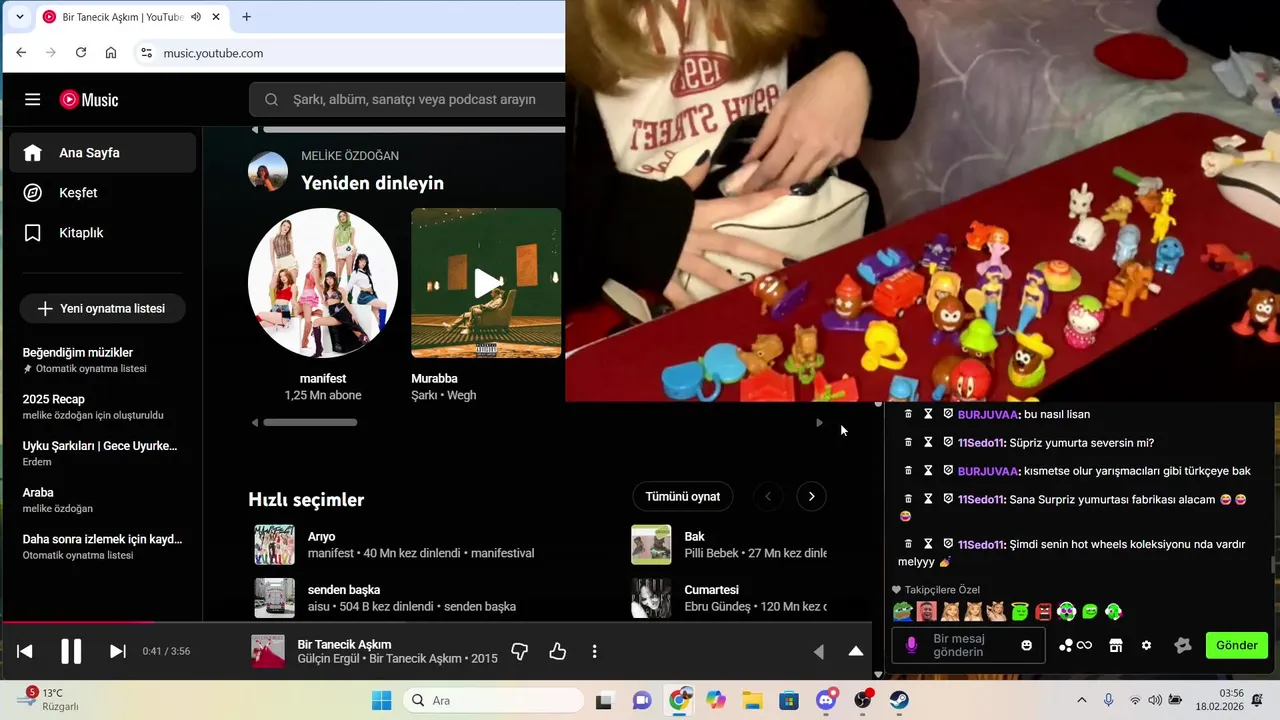Open the manifest artist circle thumbnail
Screen dimensions: 1280x720
pyautogui.click(x=323, y=283)
